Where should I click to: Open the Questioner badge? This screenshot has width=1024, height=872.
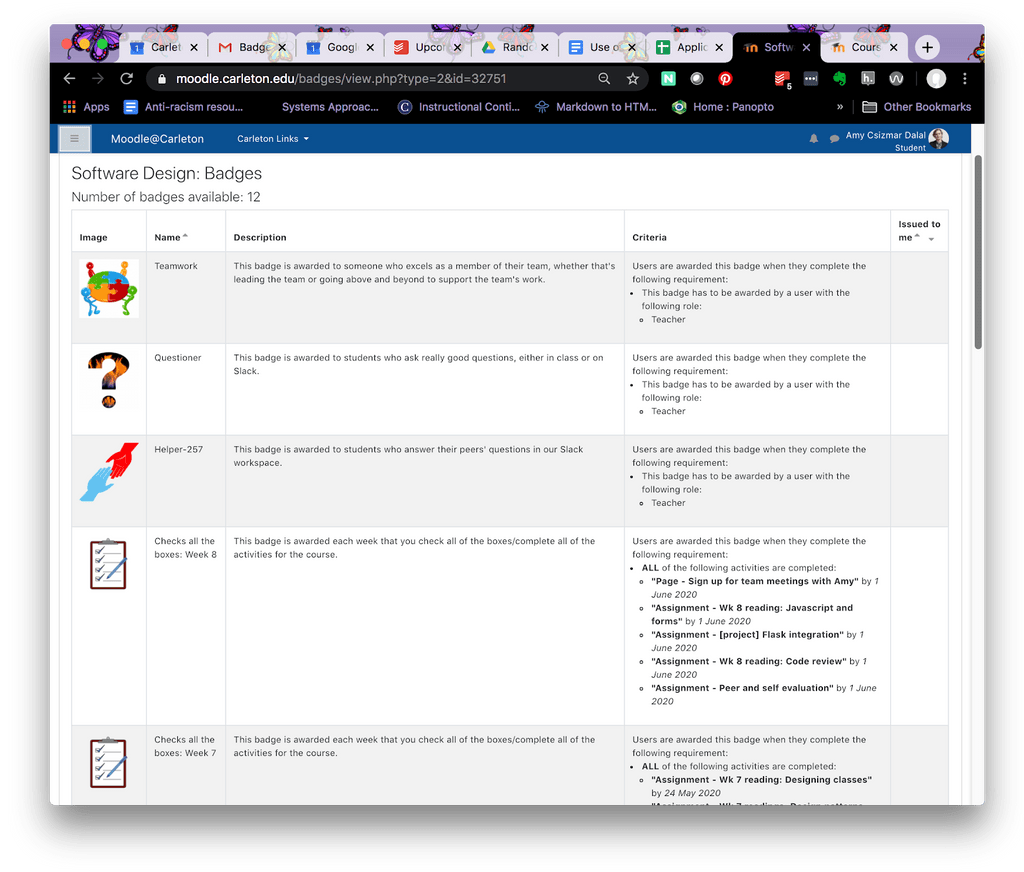(x=178, y=357)
